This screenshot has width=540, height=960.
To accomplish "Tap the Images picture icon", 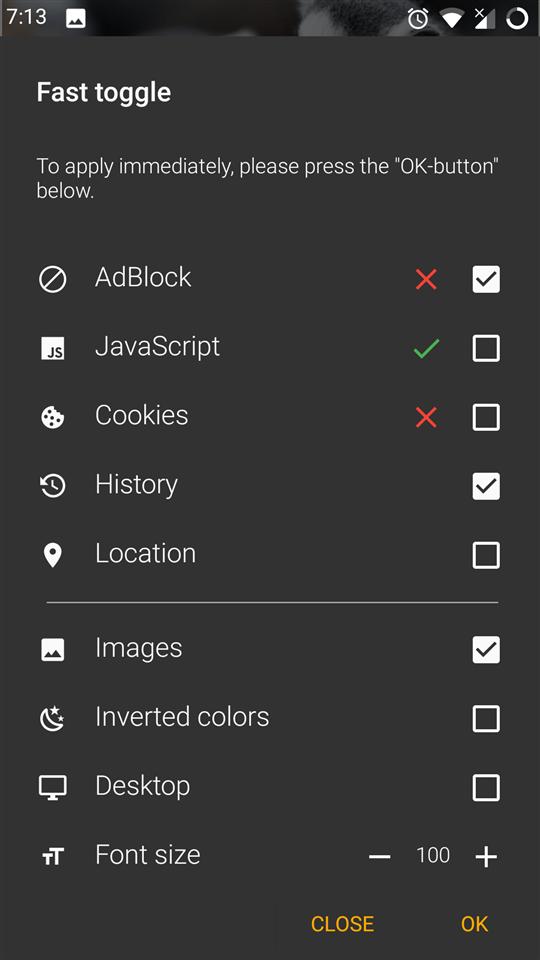I will coord(53,650).
